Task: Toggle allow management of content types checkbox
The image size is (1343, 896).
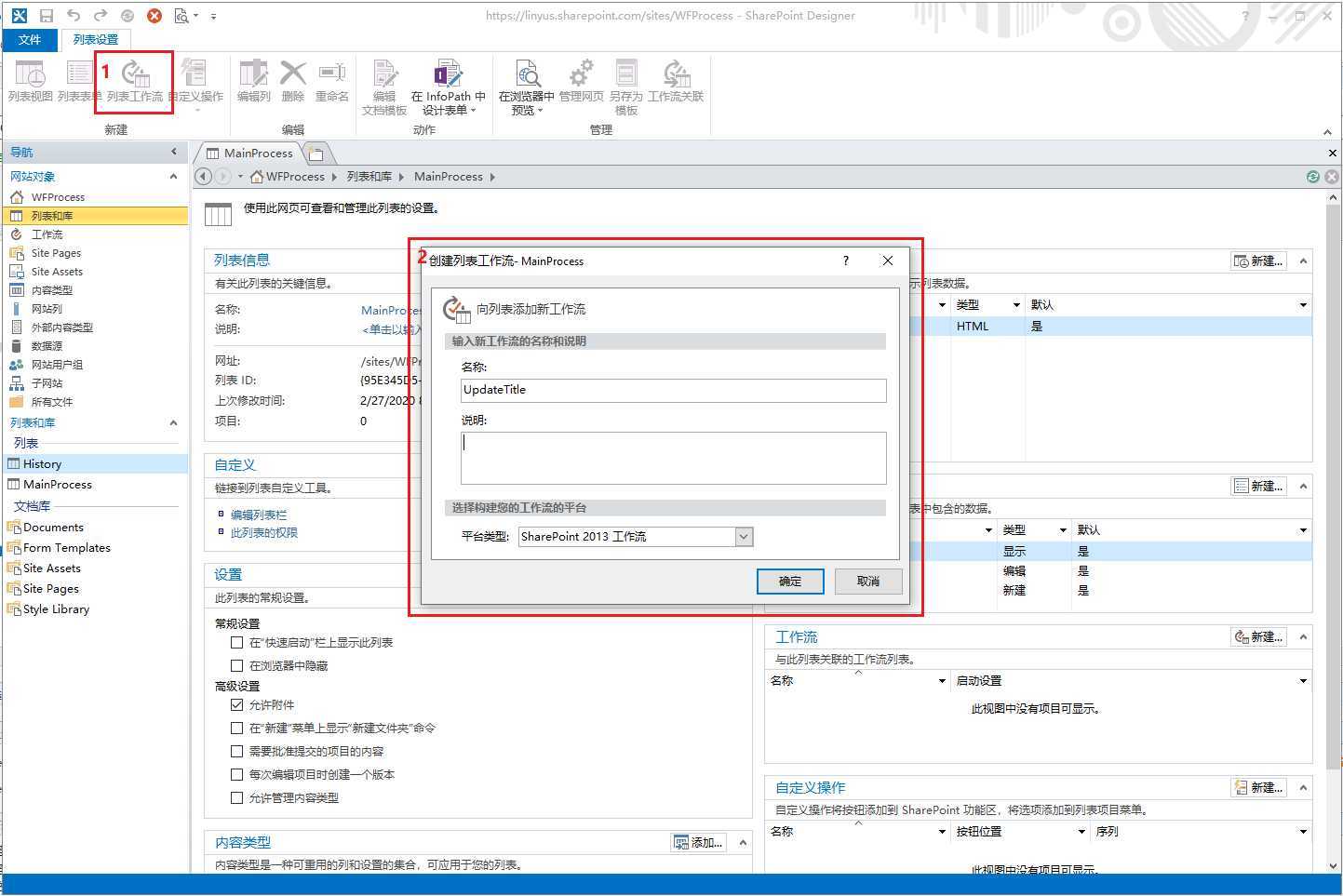Action: point(236,797)
